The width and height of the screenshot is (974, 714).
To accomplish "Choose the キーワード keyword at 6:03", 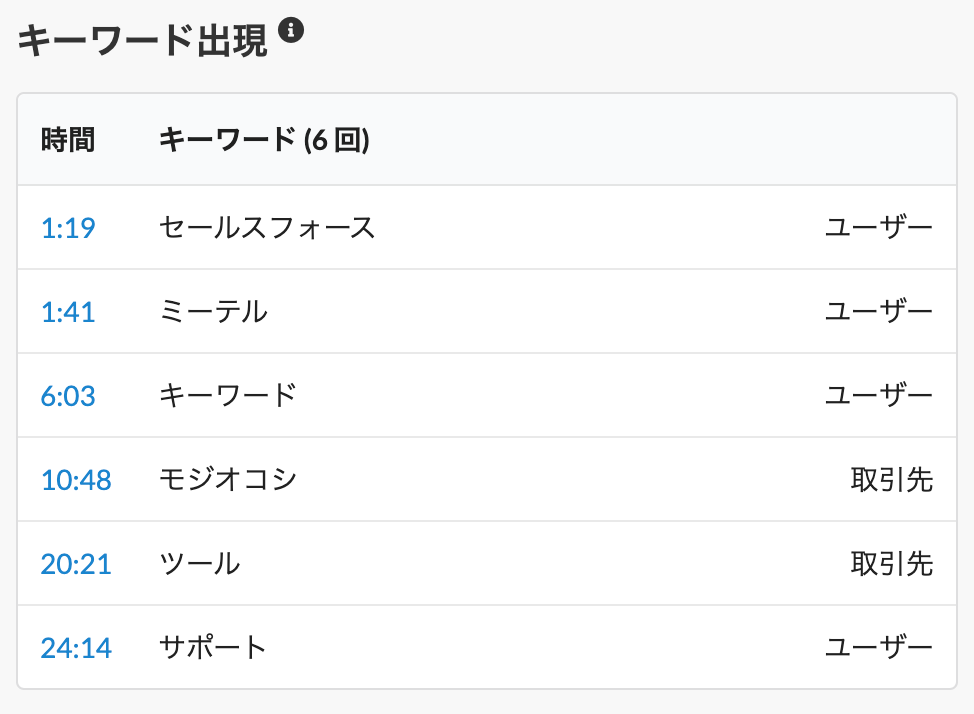I will pyautogui.click(x=227, y=395).
